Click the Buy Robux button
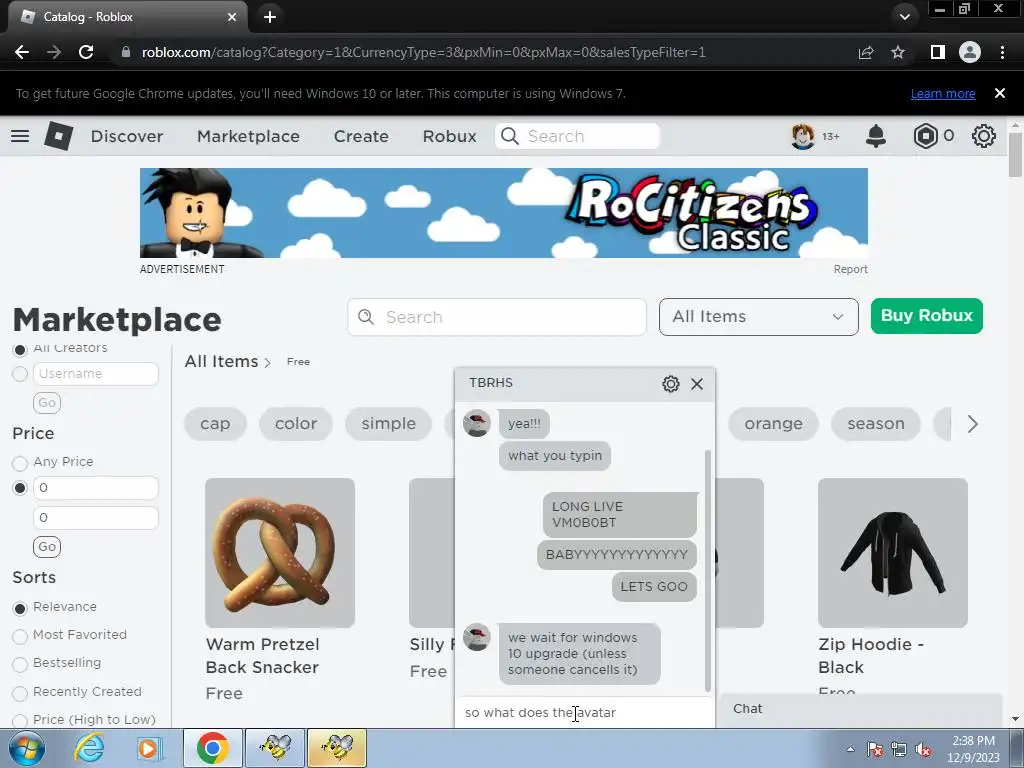 pyautogui.click(x=926, y=316)
